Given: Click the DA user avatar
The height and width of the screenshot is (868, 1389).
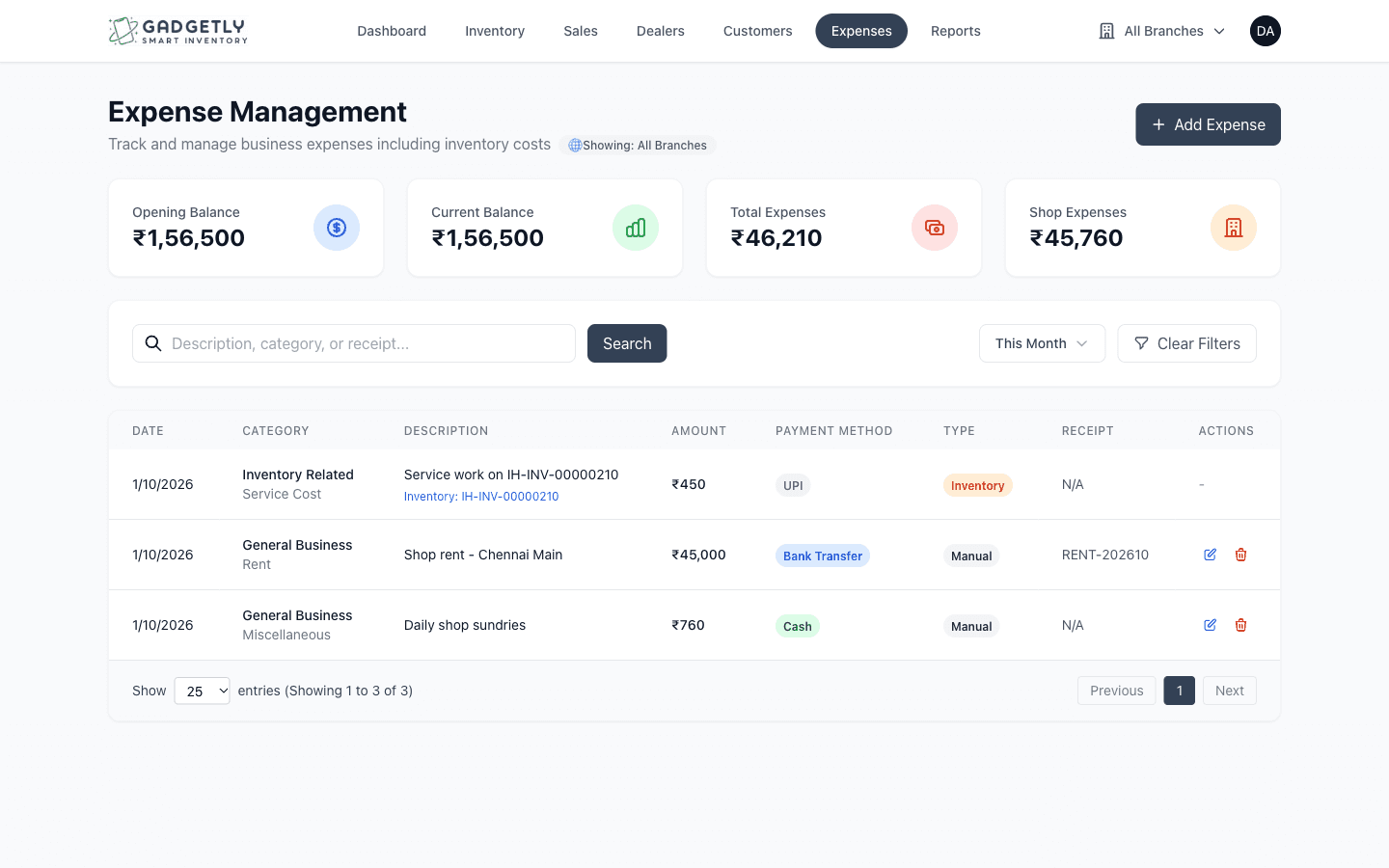Looking at the screenshot, I should click(1266, 31).
